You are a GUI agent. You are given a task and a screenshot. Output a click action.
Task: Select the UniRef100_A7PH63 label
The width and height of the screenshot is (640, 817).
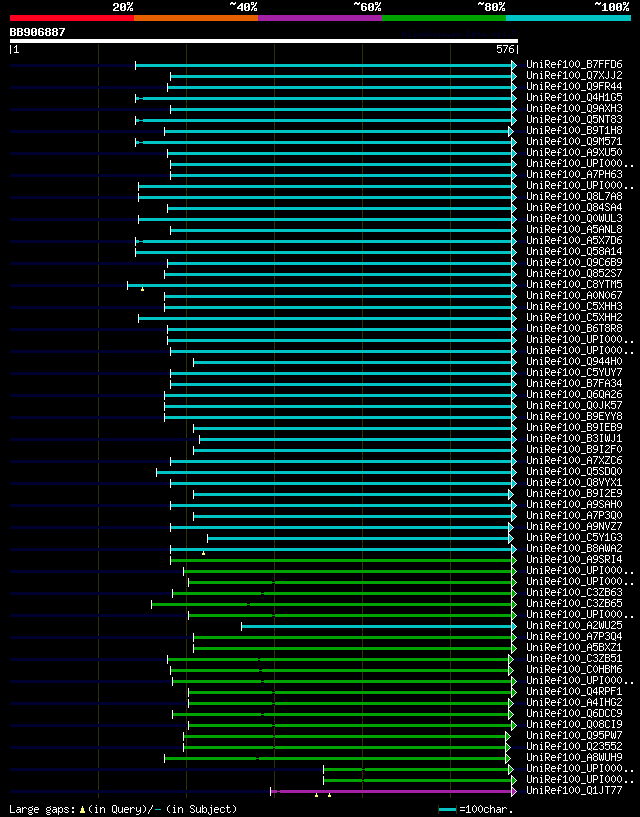point(574,175)
